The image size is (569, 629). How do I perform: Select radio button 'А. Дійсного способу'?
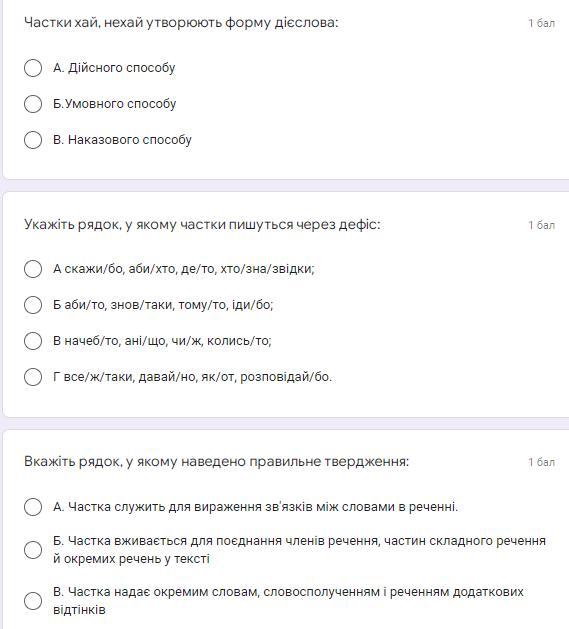coord(33,68)
